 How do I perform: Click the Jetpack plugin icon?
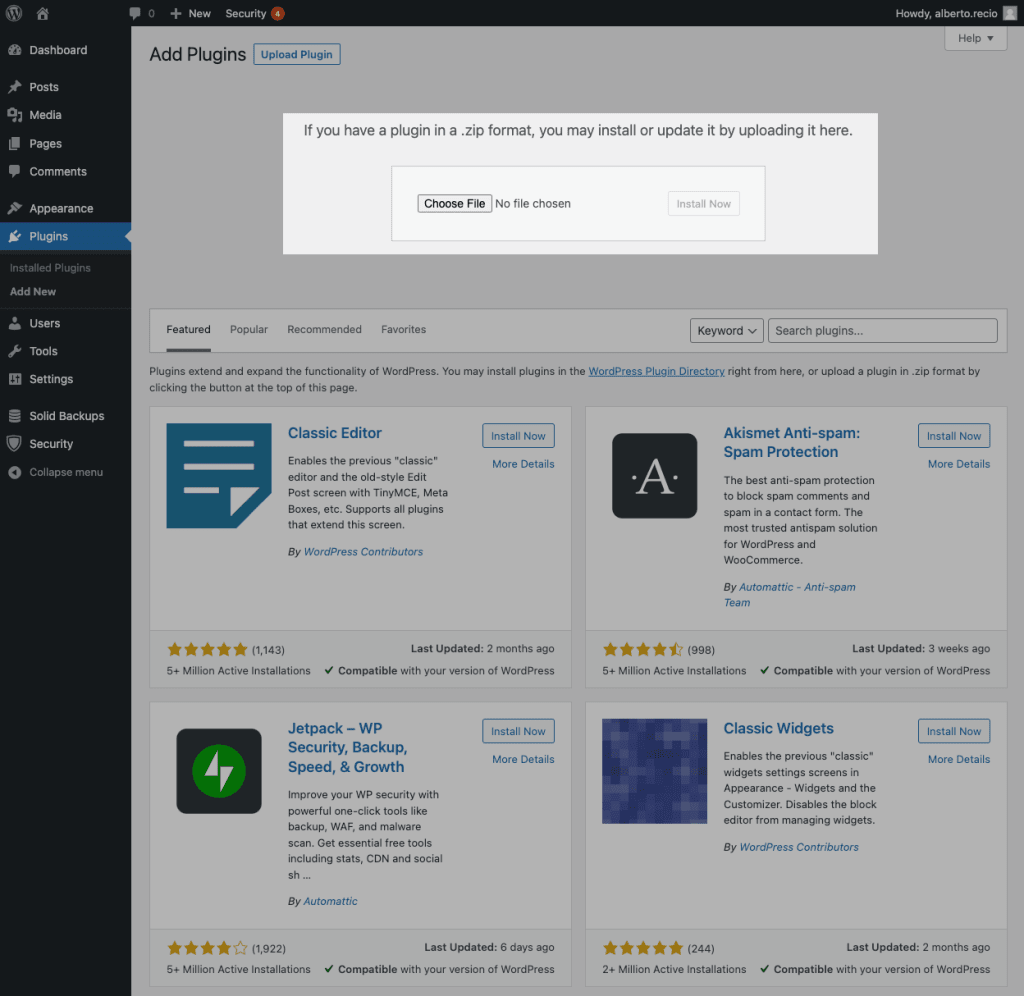pyautogui.click(x=219, y=771)
